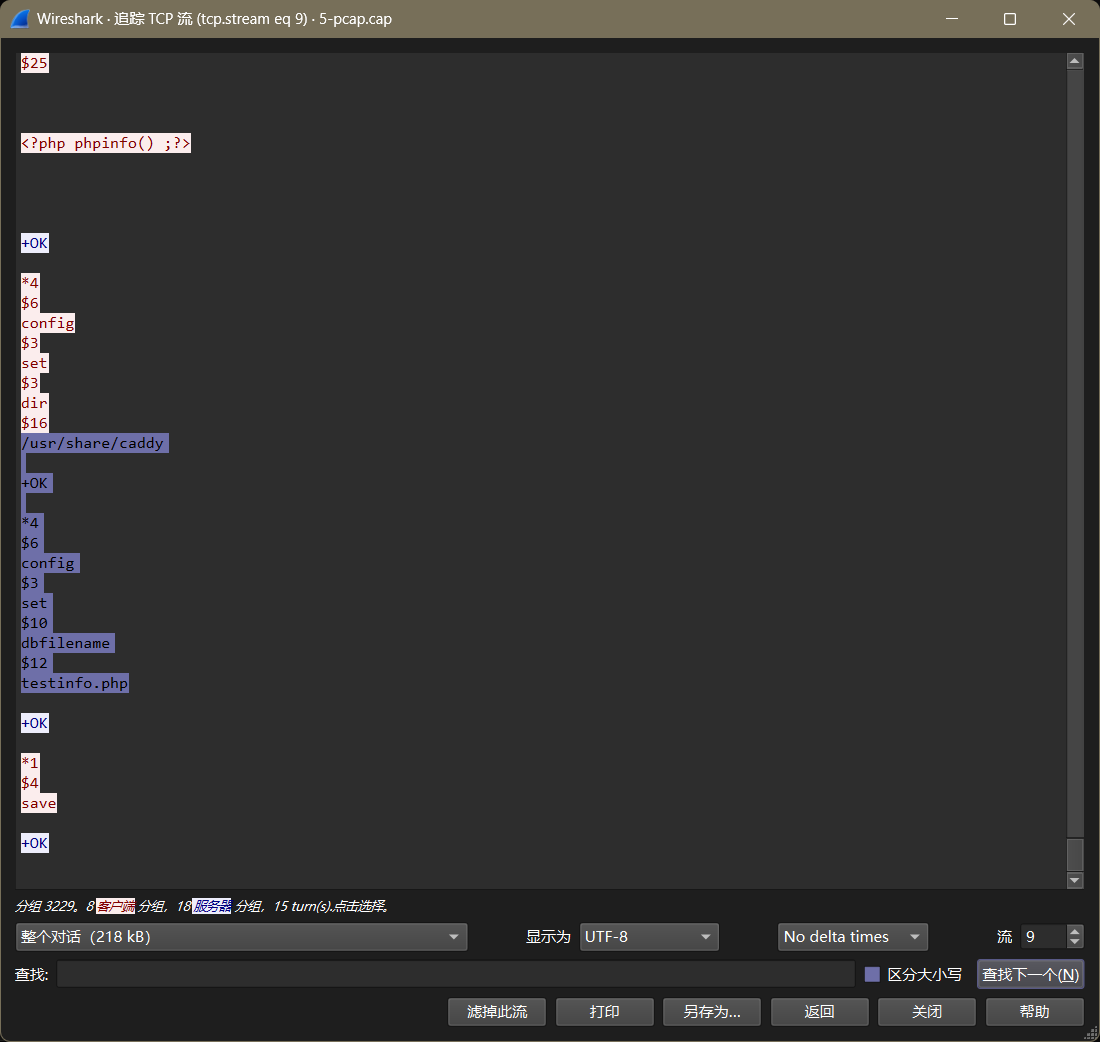This screenshot has width=1100, height=1042.
Task: Open the 整个对话 (218 kB) dropdown
Action: 241,937
